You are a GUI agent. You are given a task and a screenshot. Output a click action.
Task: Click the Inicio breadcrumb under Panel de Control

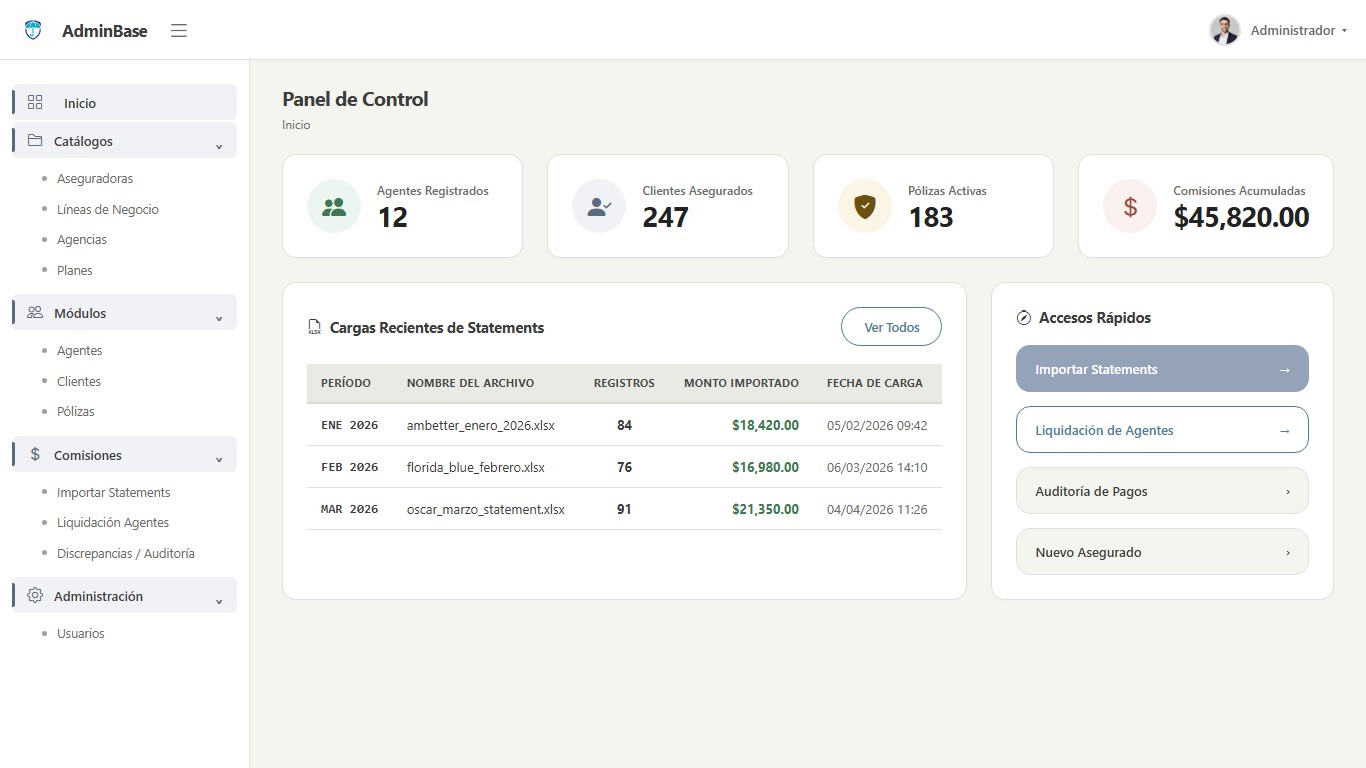296,125
